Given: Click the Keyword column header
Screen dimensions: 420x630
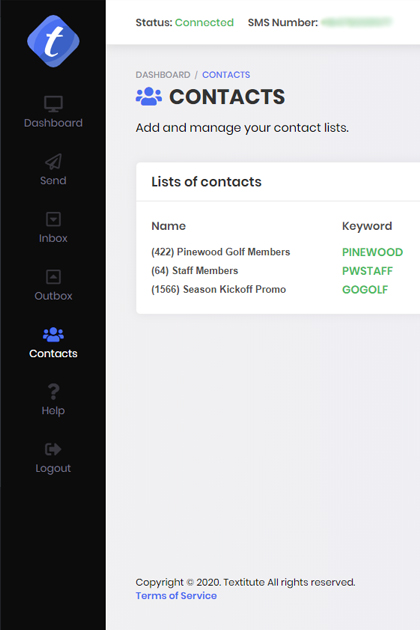Looking at the screenshot, I should pyautogui.click(x=367, y=226).
